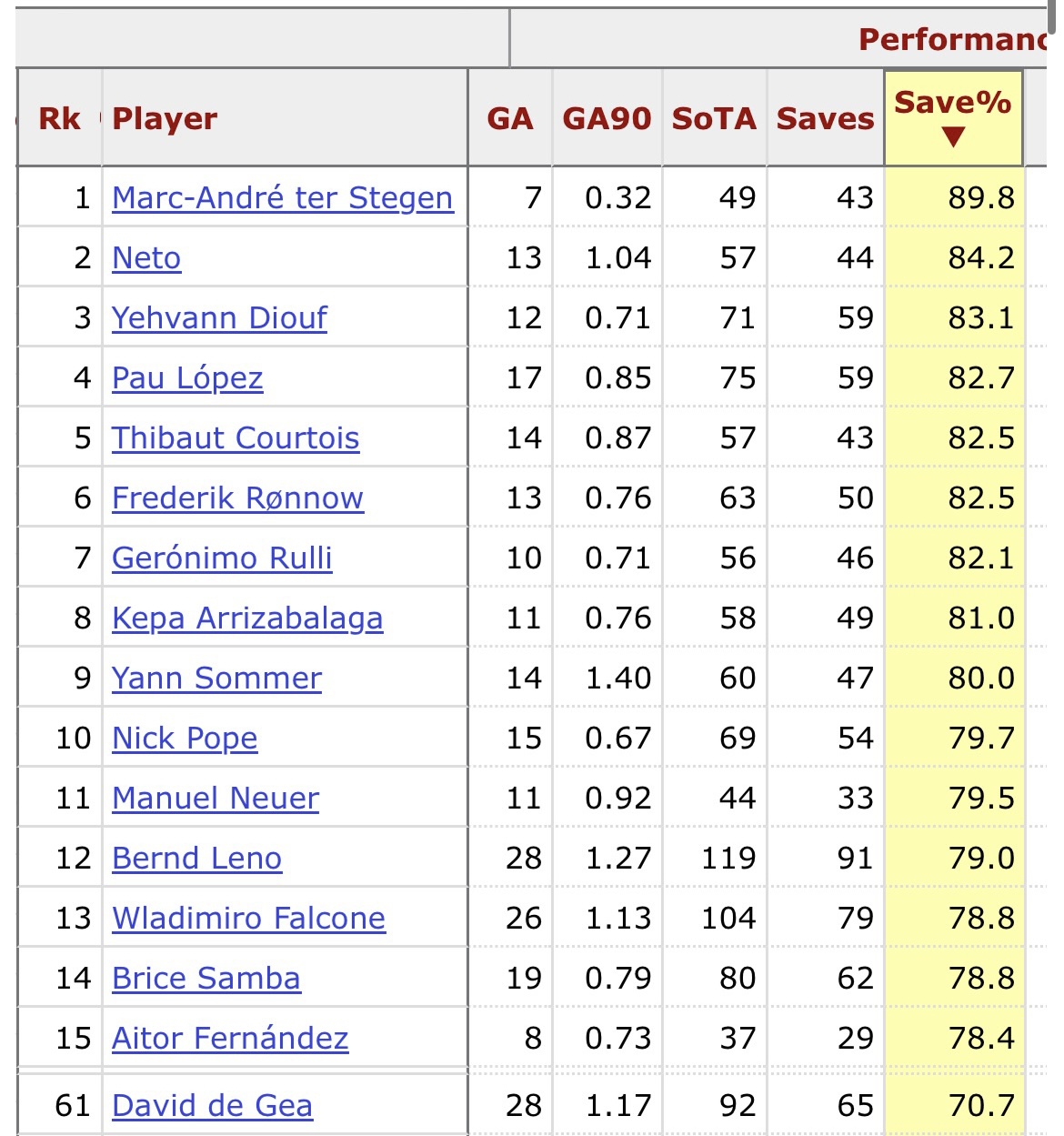Open Marc-André ter Stegen player link
Screen dimensions: 1064x1136
pyautogui.click(x=282, y=197)
